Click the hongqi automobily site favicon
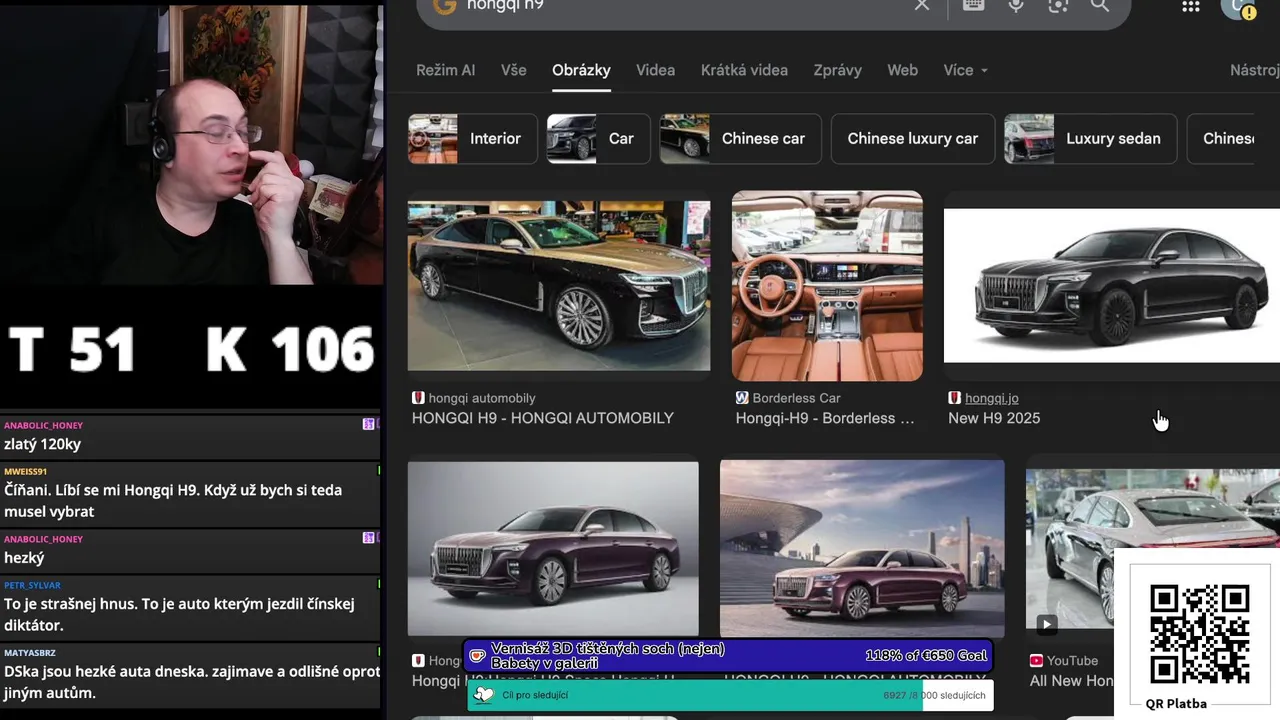The width and height of the screenshot is (1280, 720). (x=418, y=398)
